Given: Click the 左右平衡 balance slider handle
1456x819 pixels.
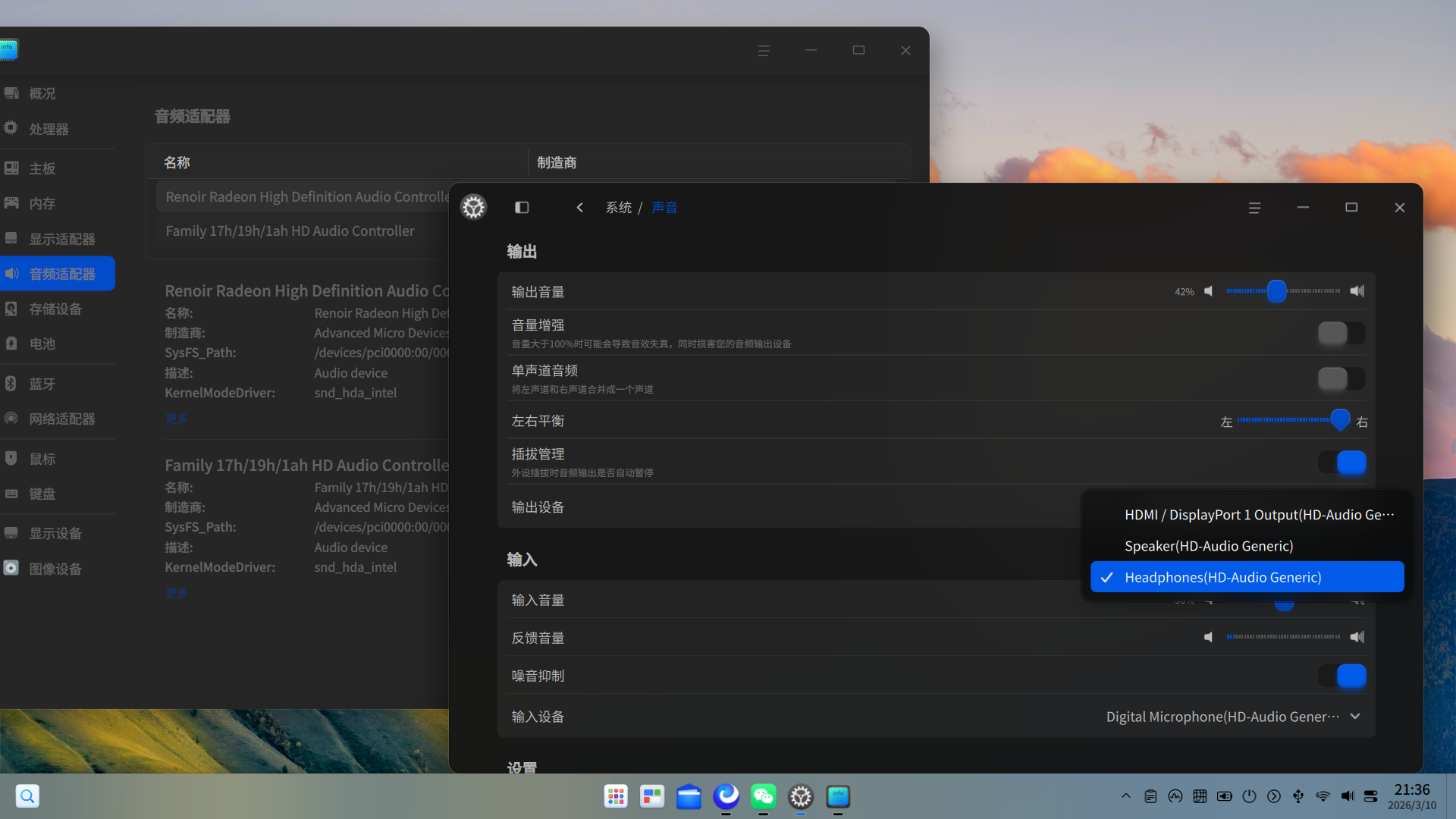Looking at the screenshot, I should pos(1340,419).
